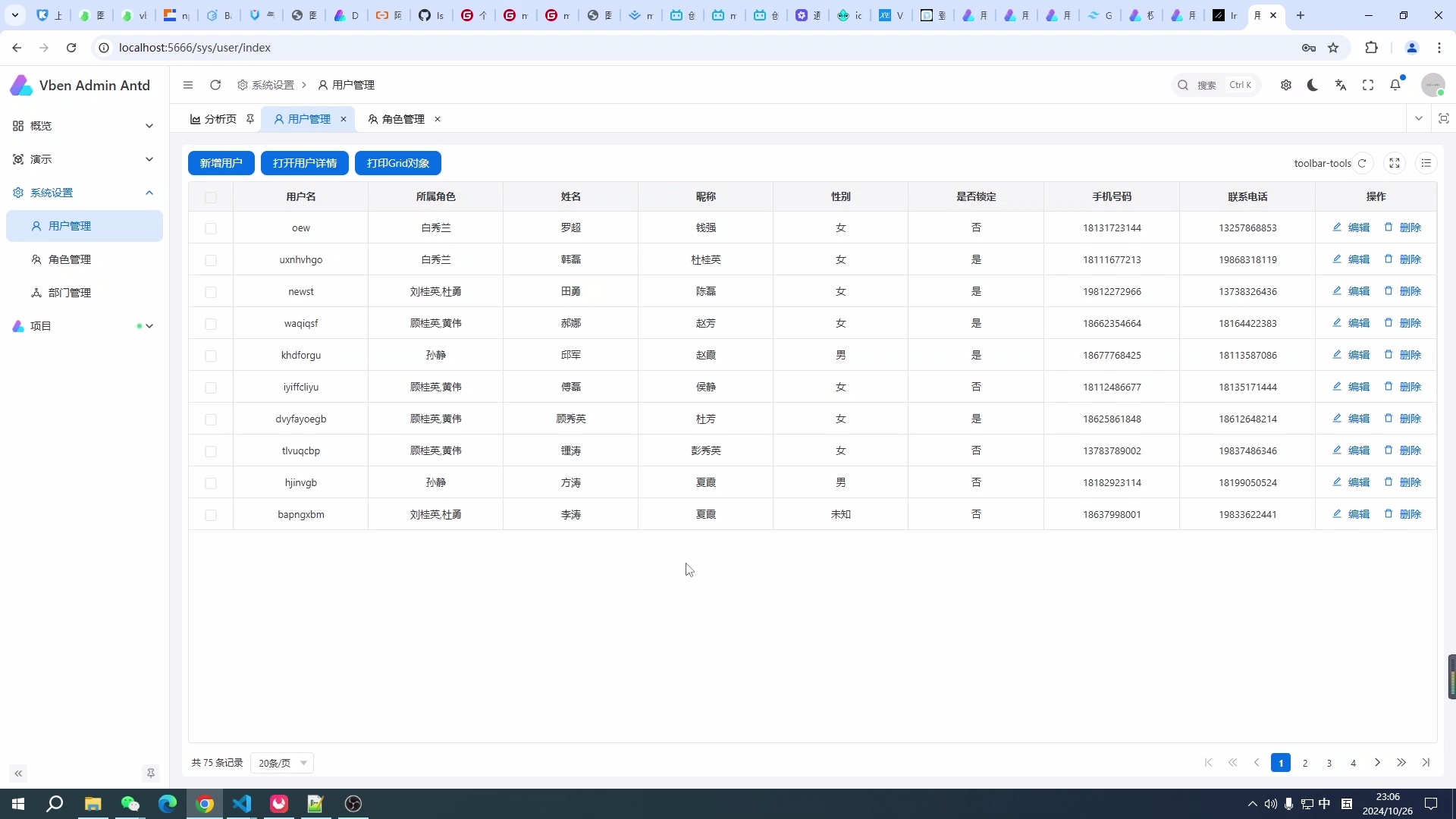This screenshot has width=1456, height=819.
Task: Reload the grid via the toolbar-tools refresh icon
Action: [x=1364, y=162]
